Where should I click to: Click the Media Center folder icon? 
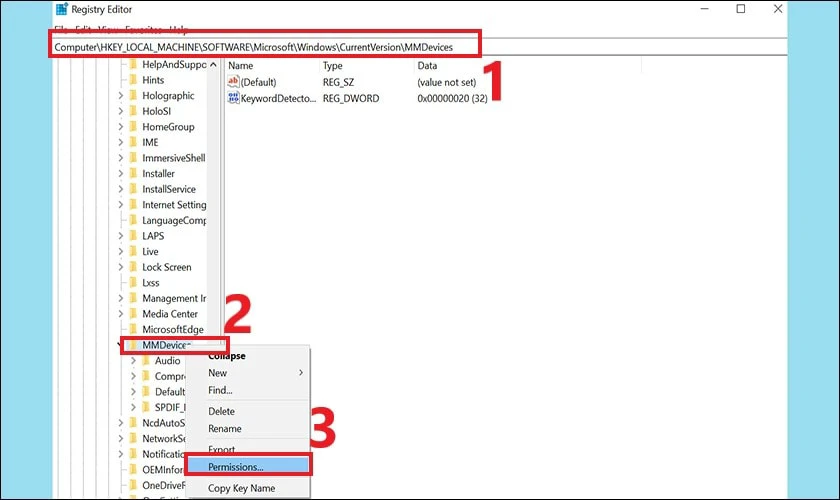tap(133, 314)
